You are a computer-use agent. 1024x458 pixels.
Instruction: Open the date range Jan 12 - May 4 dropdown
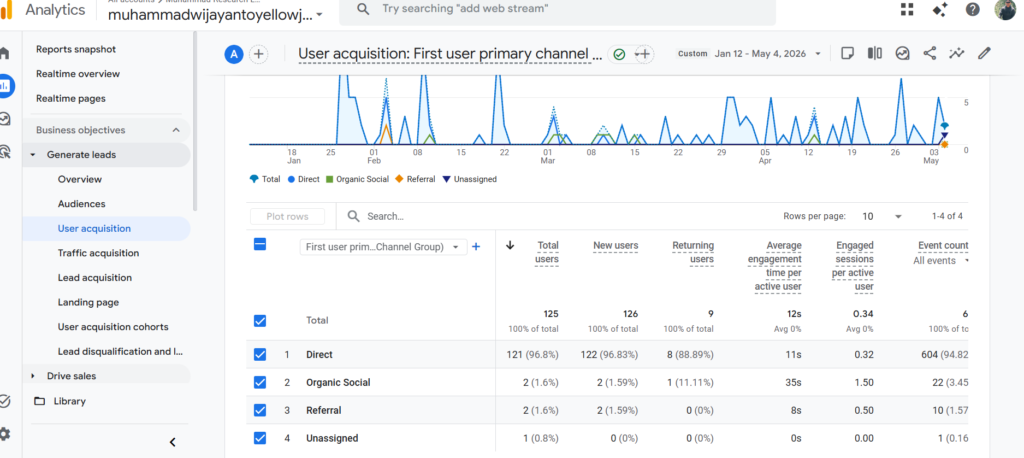click(768, 54)
